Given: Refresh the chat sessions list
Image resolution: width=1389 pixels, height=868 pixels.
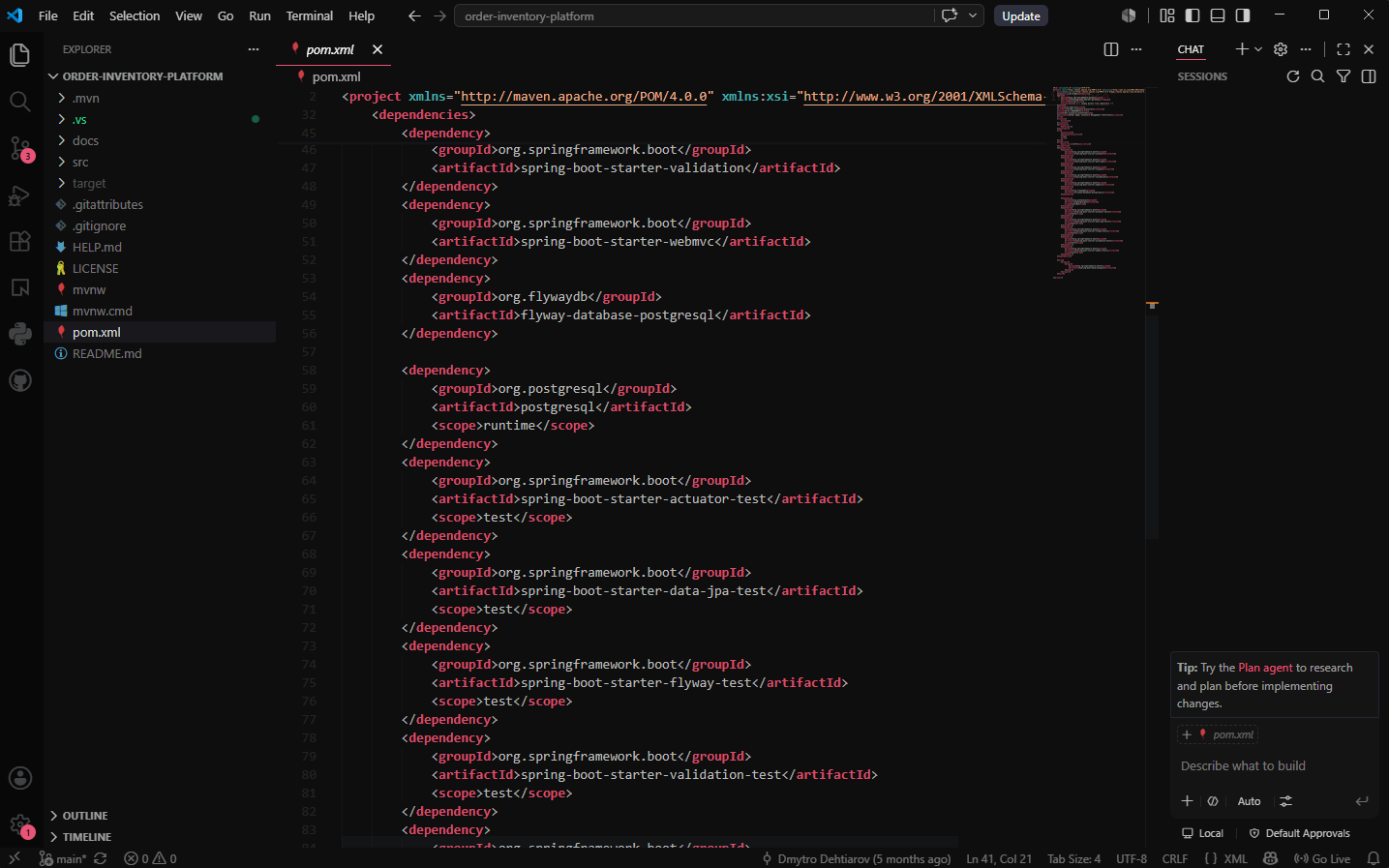Looking at the screenshot, I should pos(1293,76).
